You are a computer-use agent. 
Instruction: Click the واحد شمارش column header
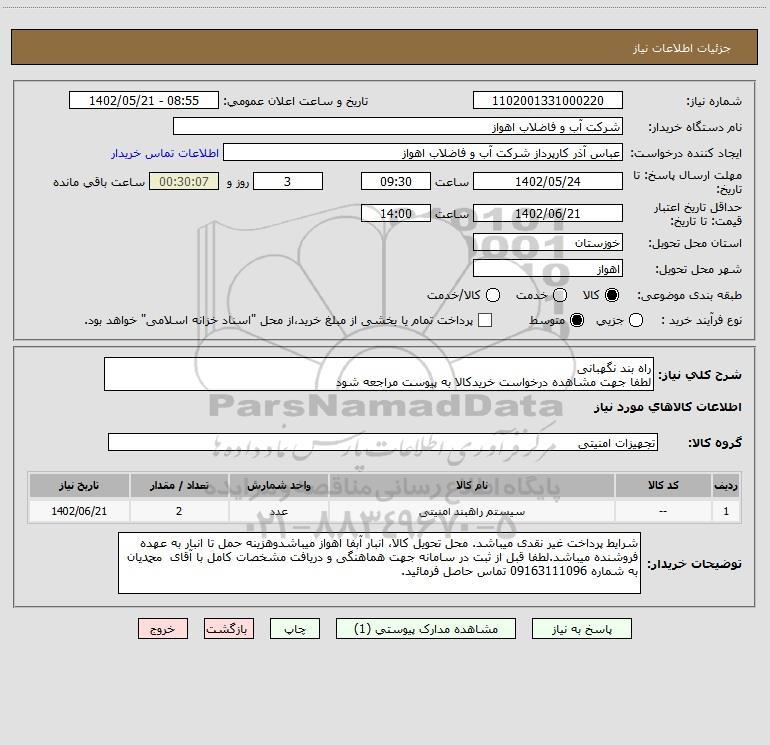pyautogui.click(x=278, y=485)
